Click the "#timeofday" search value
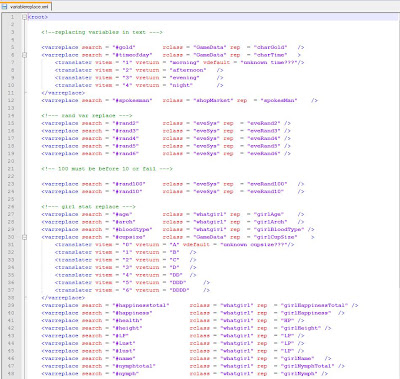The height and width of the screenshot is (379, 400). 132,55
